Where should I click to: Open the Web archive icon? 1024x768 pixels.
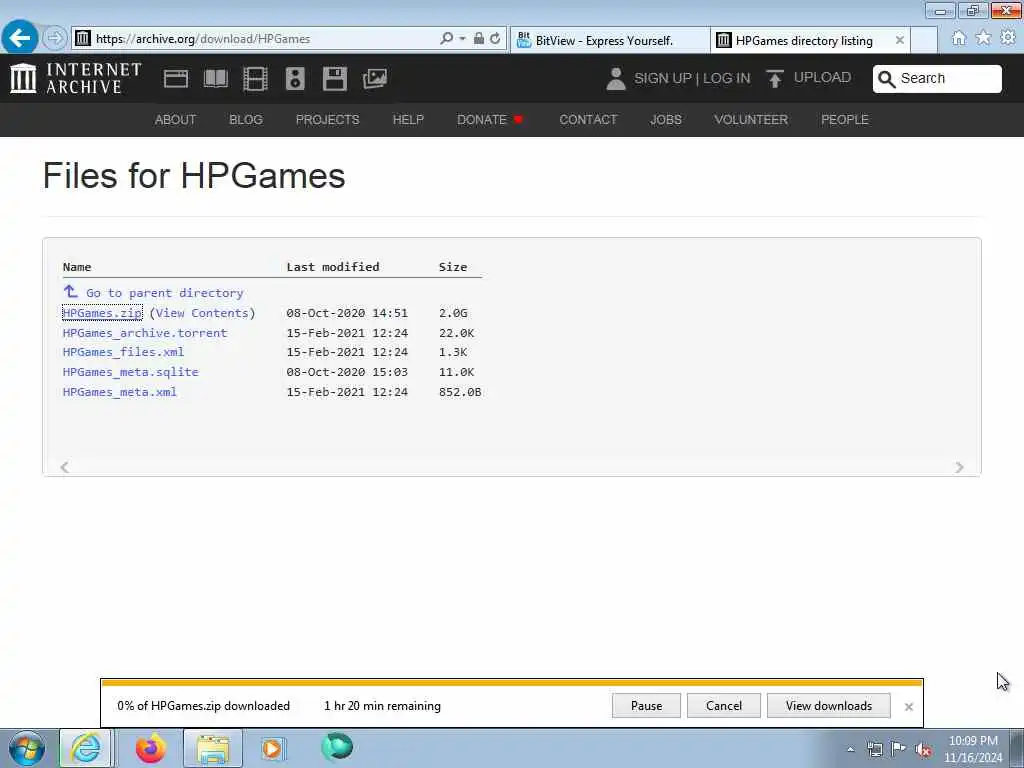click(x=176, y=78)
